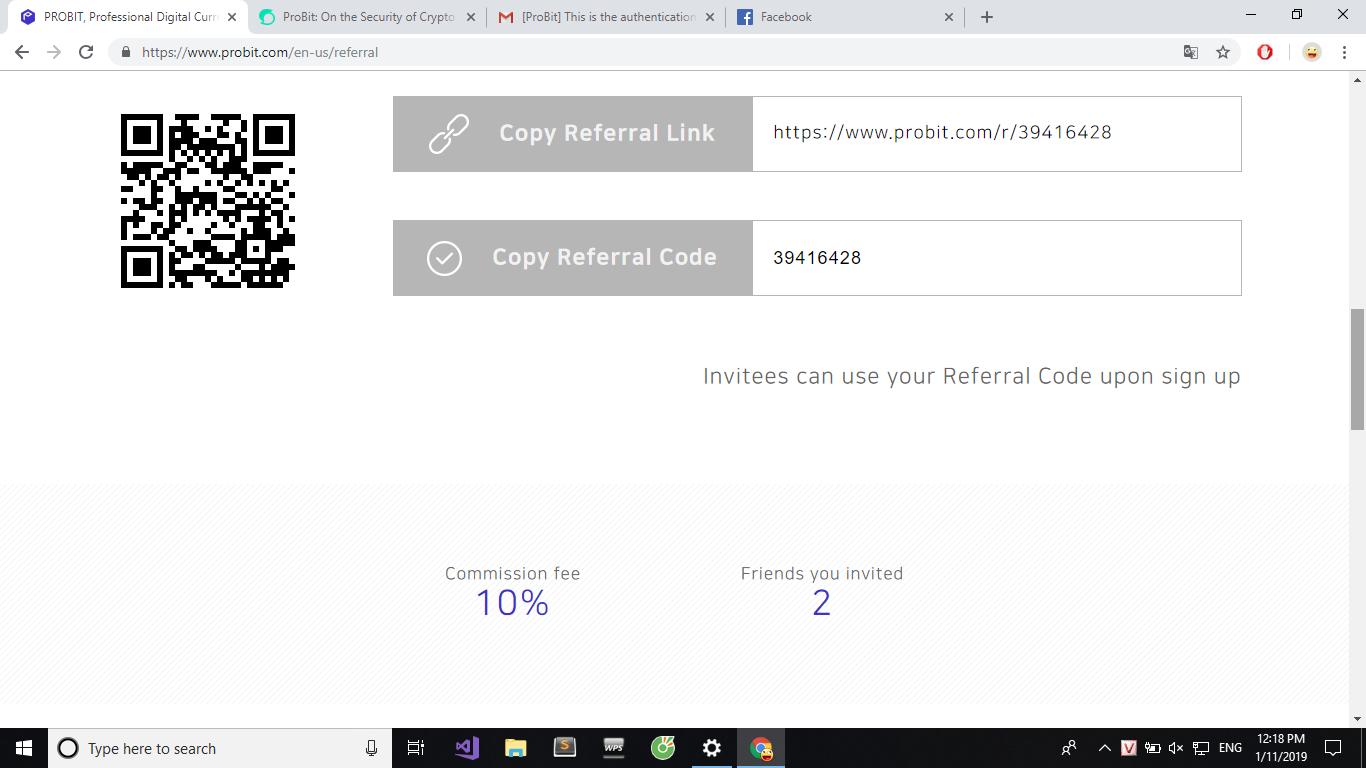The height and width of the screenshot is (768, 1366).
Task: View site info via the padlock icon
Action: click(x=126, y=52)
